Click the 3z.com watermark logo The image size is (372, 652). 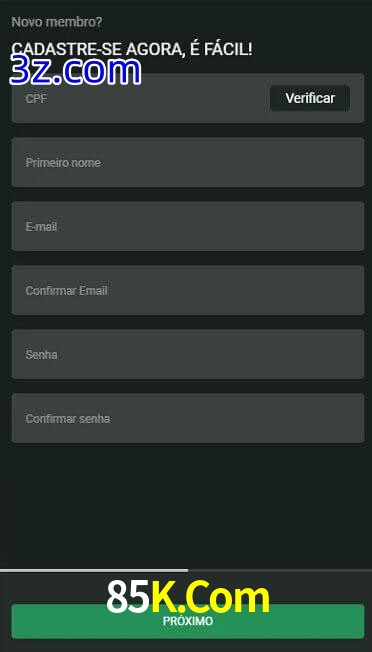(x=75, y=71)
